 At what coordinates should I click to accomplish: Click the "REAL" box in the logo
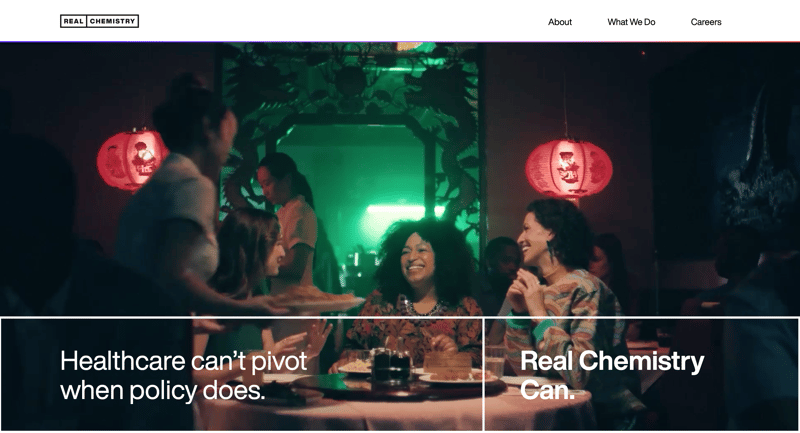(x=73, y=21)
